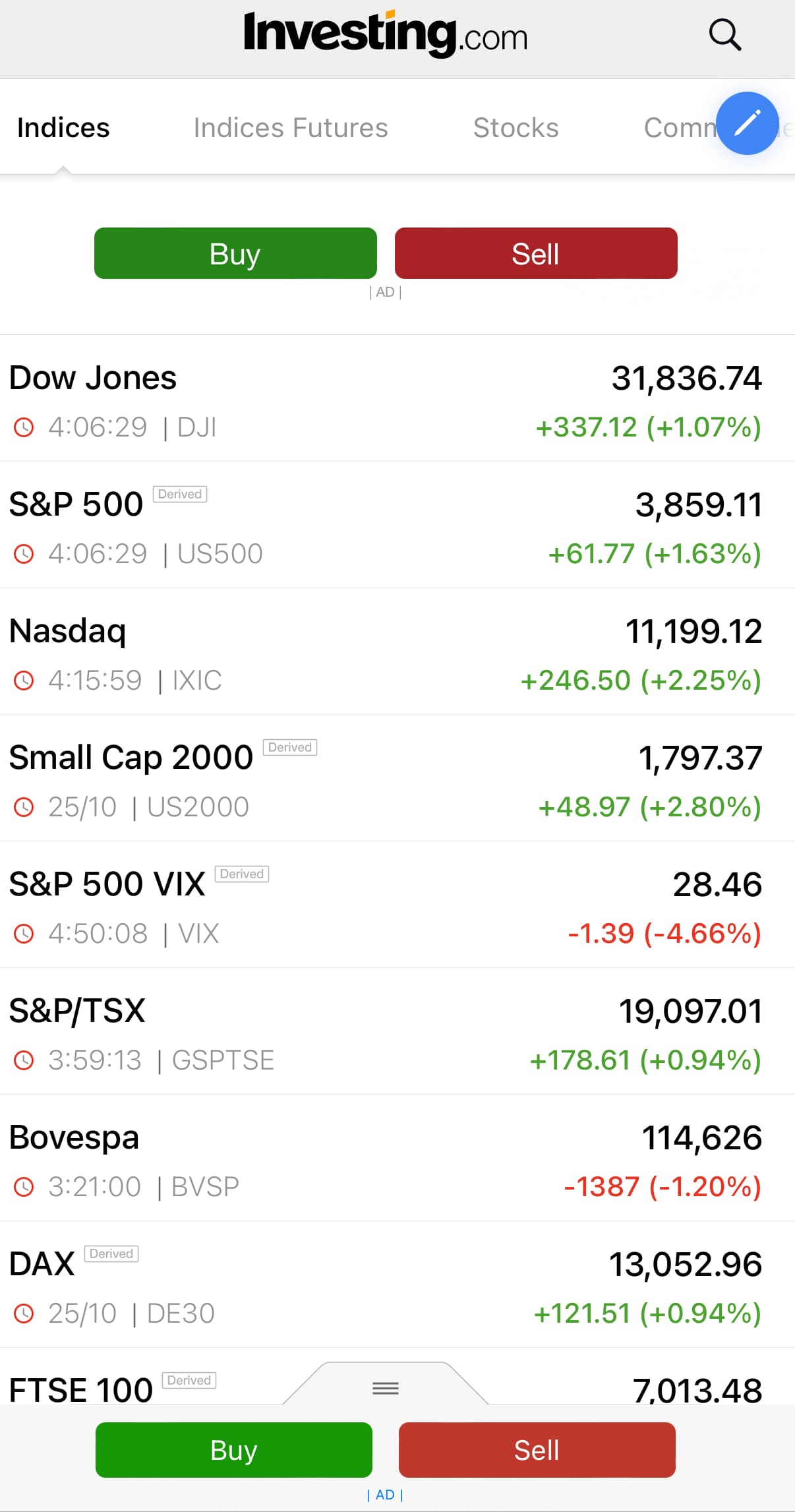
Task: Open the search magnifier icon
Action: point(724,35)
